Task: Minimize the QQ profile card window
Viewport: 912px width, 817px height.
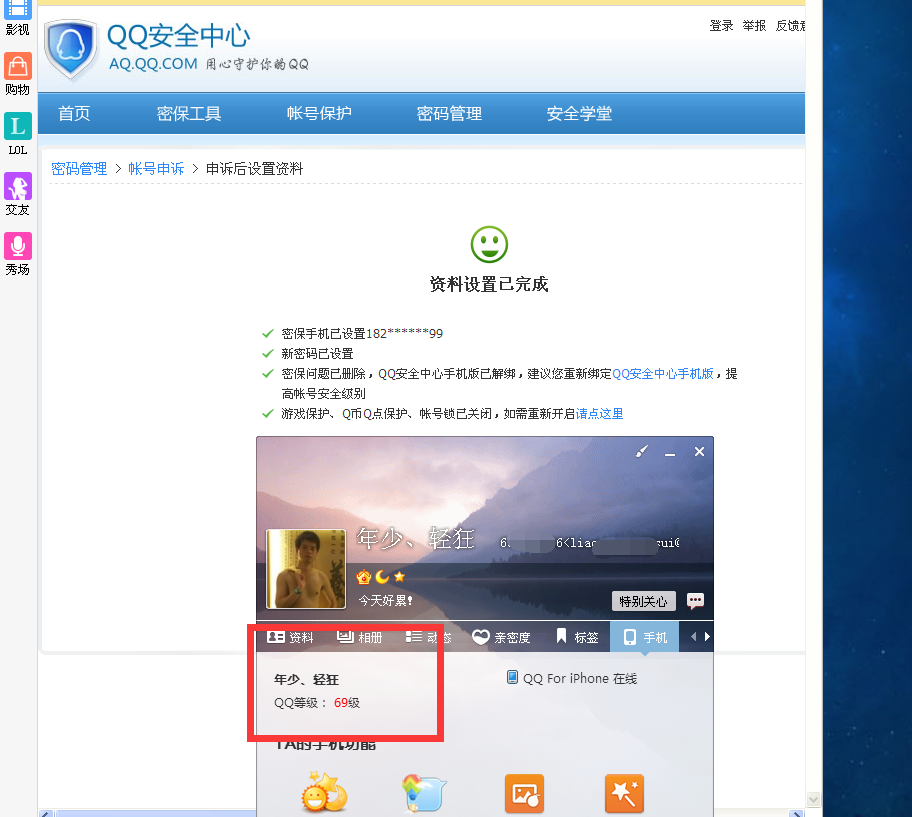Action: (x=670, y=453)
